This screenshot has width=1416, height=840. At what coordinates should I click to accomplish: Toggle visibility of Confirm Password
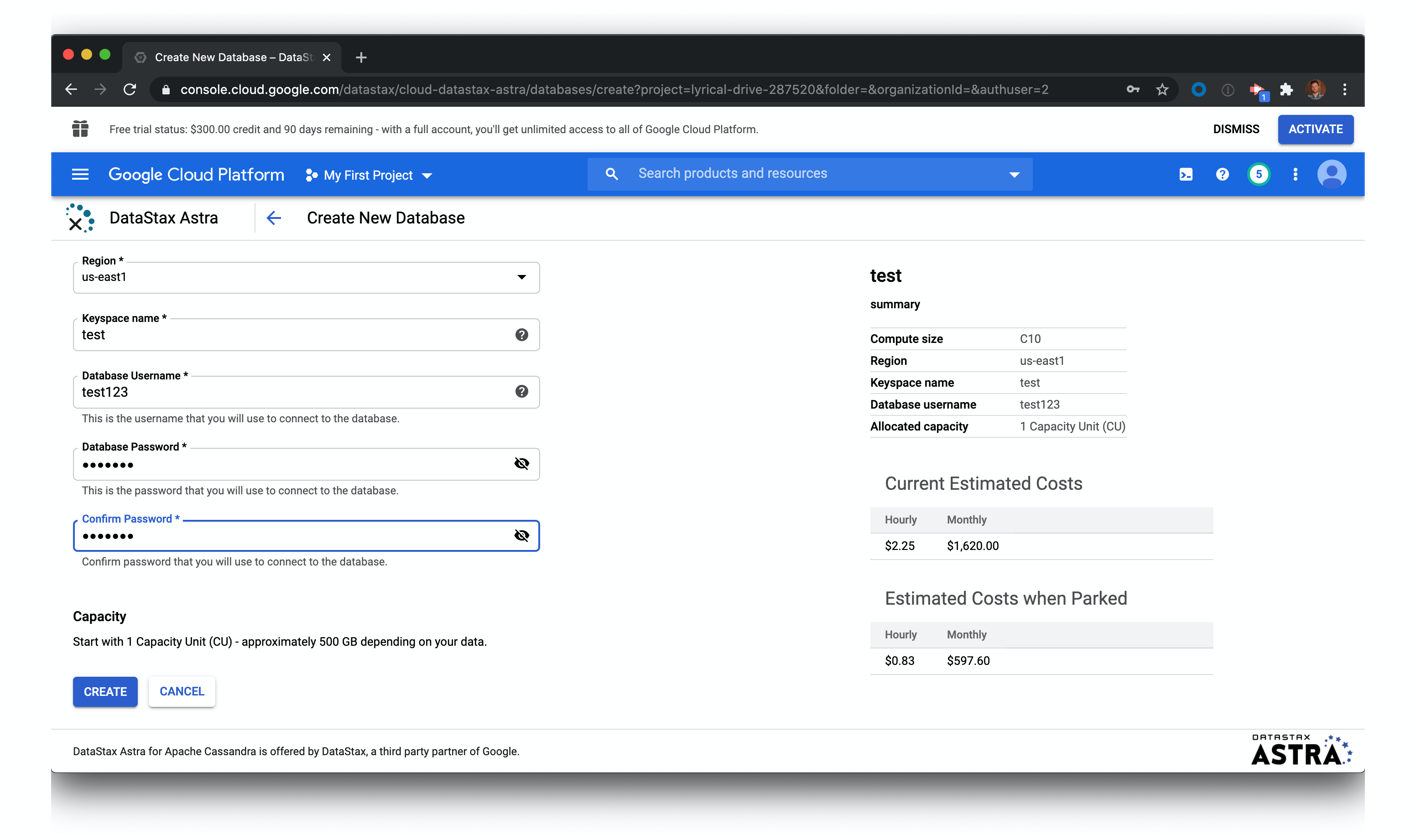point(521,535)
